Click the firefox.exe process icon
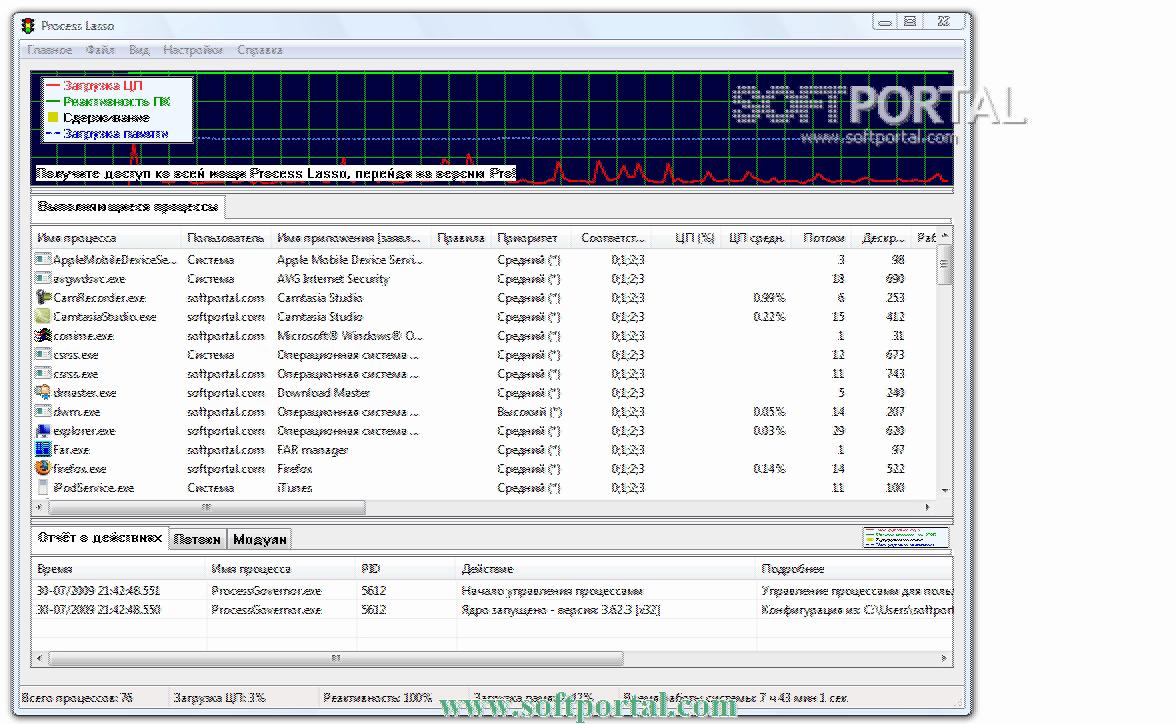The height and width of the screenshot is (724, 1176). click(x=43, y=468)
